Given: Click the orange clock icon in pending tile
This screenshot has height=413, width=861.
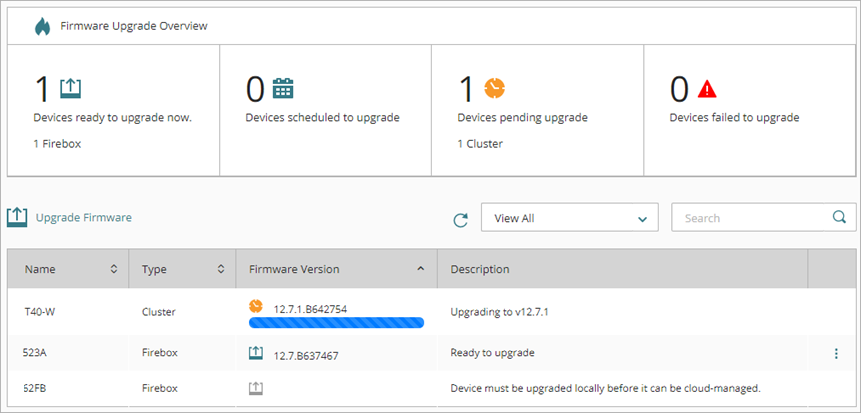Looking at the screenshot, I should pyautogui.click(x=494, y=88).
